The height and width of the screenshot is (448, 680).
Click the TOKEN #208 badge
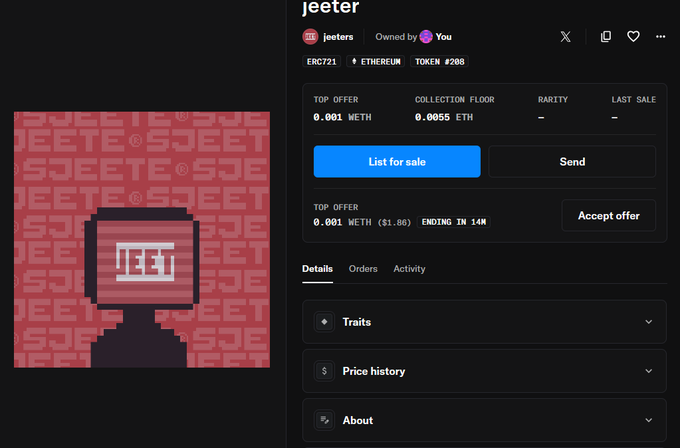click(x=439, y=62)
